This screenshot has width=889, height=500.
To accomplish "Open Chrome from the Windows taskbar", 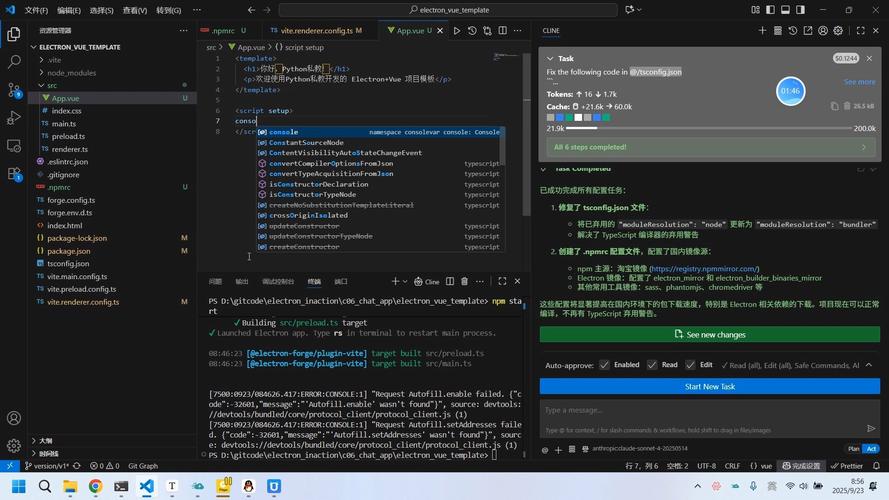I will [95, 486].
